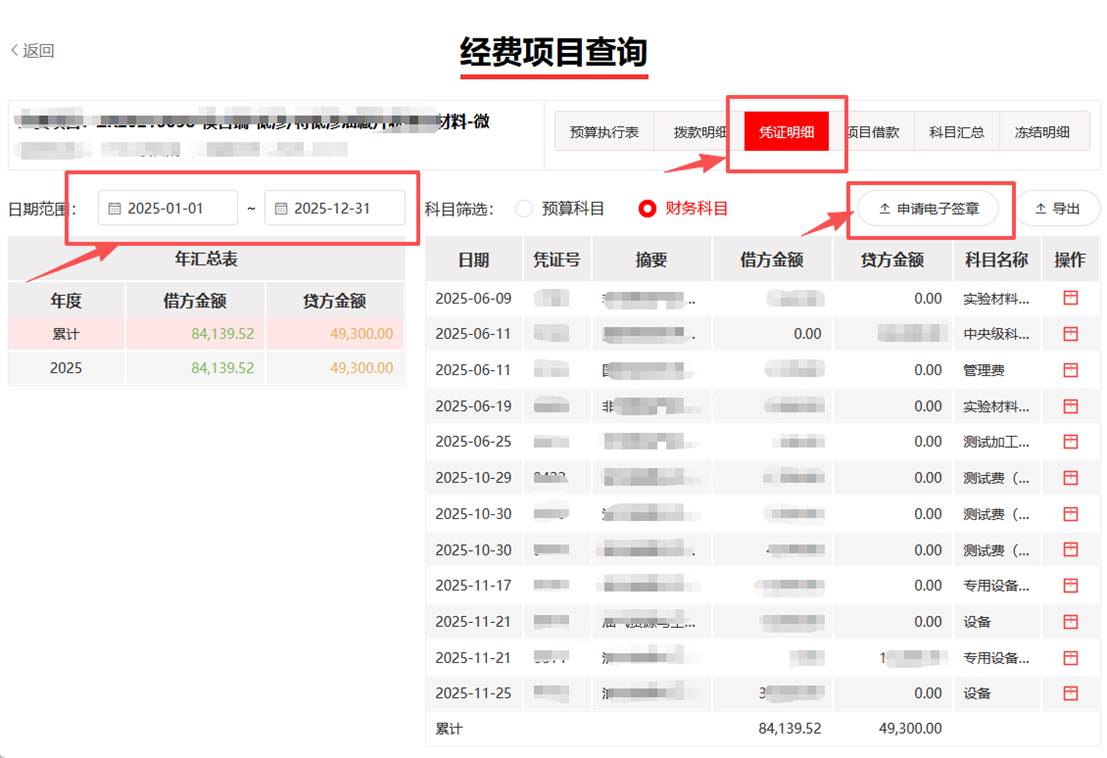Image resolution: width=1107 pixels, height=758 pixels.
Task: Select the 预算科目 radio button
Action: pos(524,209)
